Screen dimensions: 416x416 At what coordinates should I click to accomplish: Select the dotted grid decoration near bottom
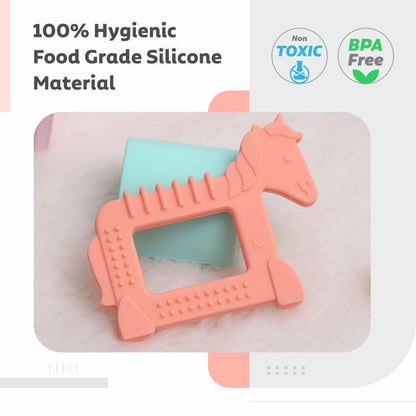coord(286,370)
